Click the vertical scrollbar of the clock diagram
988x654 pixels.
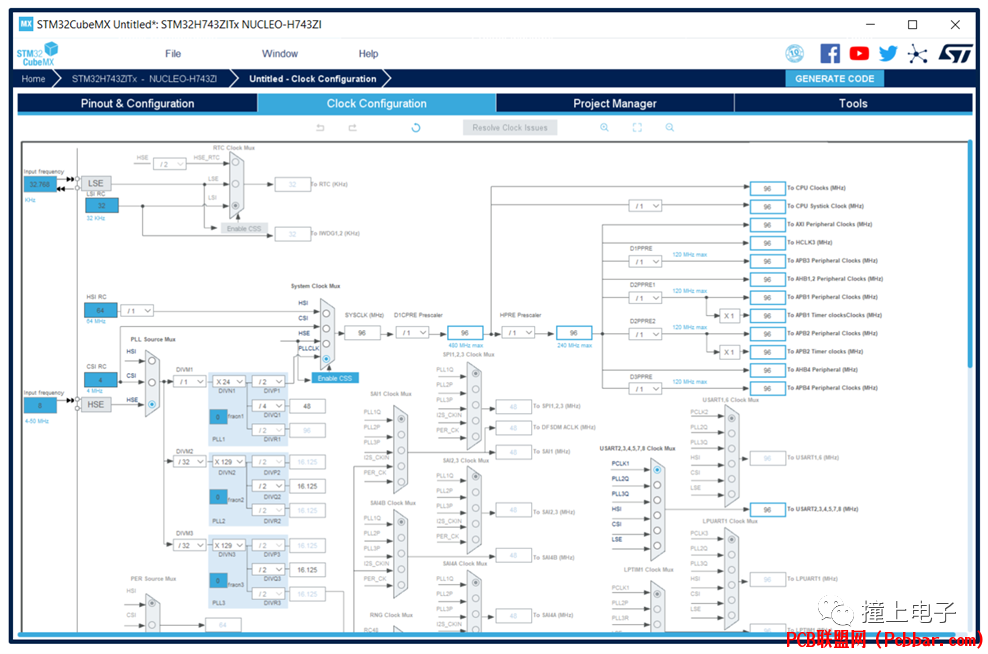pos(970,255)
